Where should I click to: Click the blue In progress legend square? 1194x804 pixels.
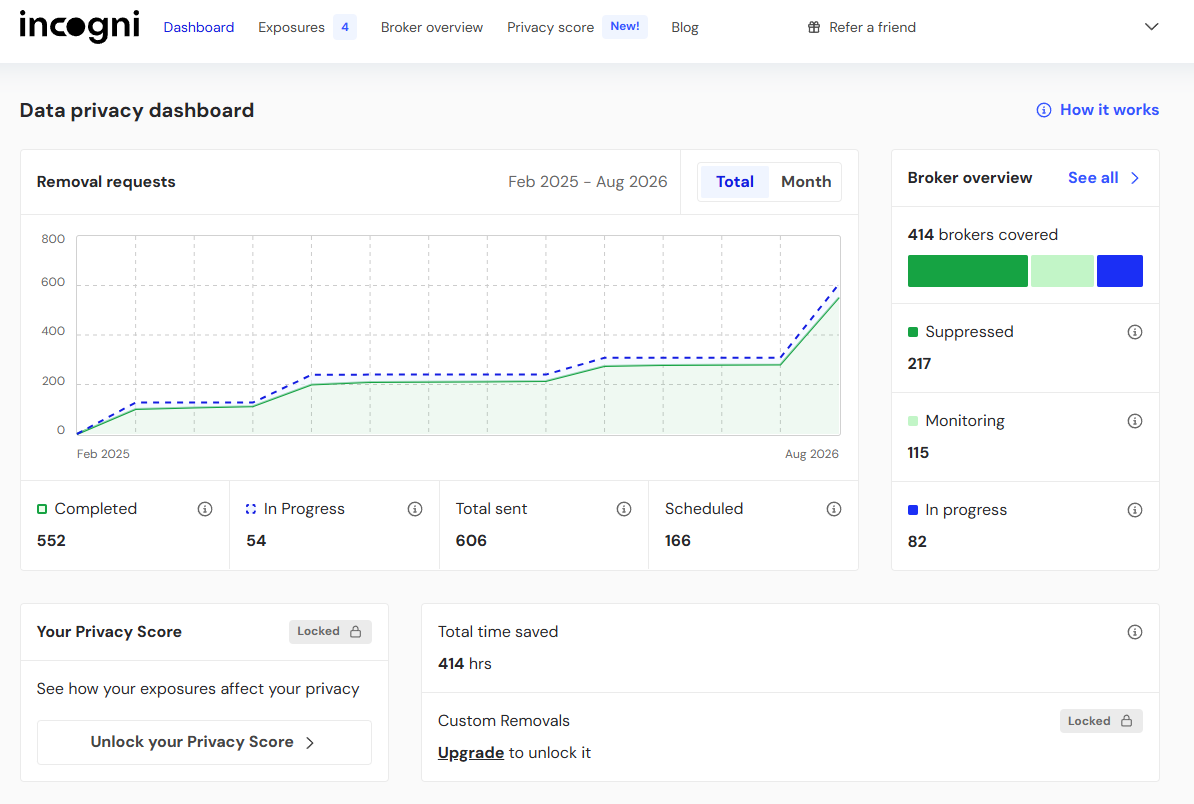(913, 510)
